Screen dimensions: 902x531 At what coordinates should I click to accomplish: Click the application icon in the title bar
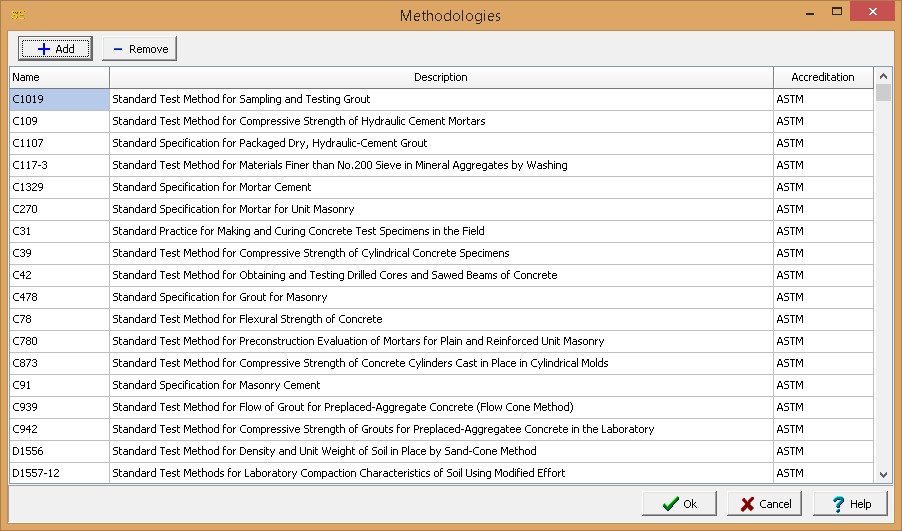(x=17, y=15)
